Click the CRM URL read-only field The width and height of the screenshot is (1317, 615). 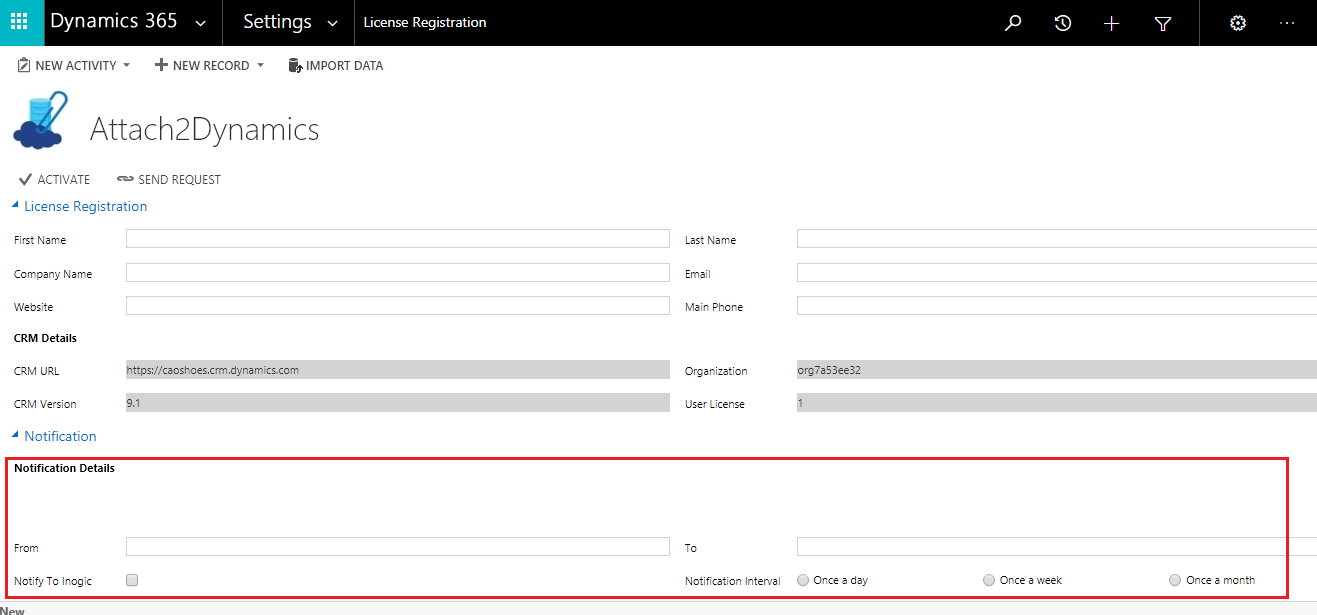(x=398, y=370)
